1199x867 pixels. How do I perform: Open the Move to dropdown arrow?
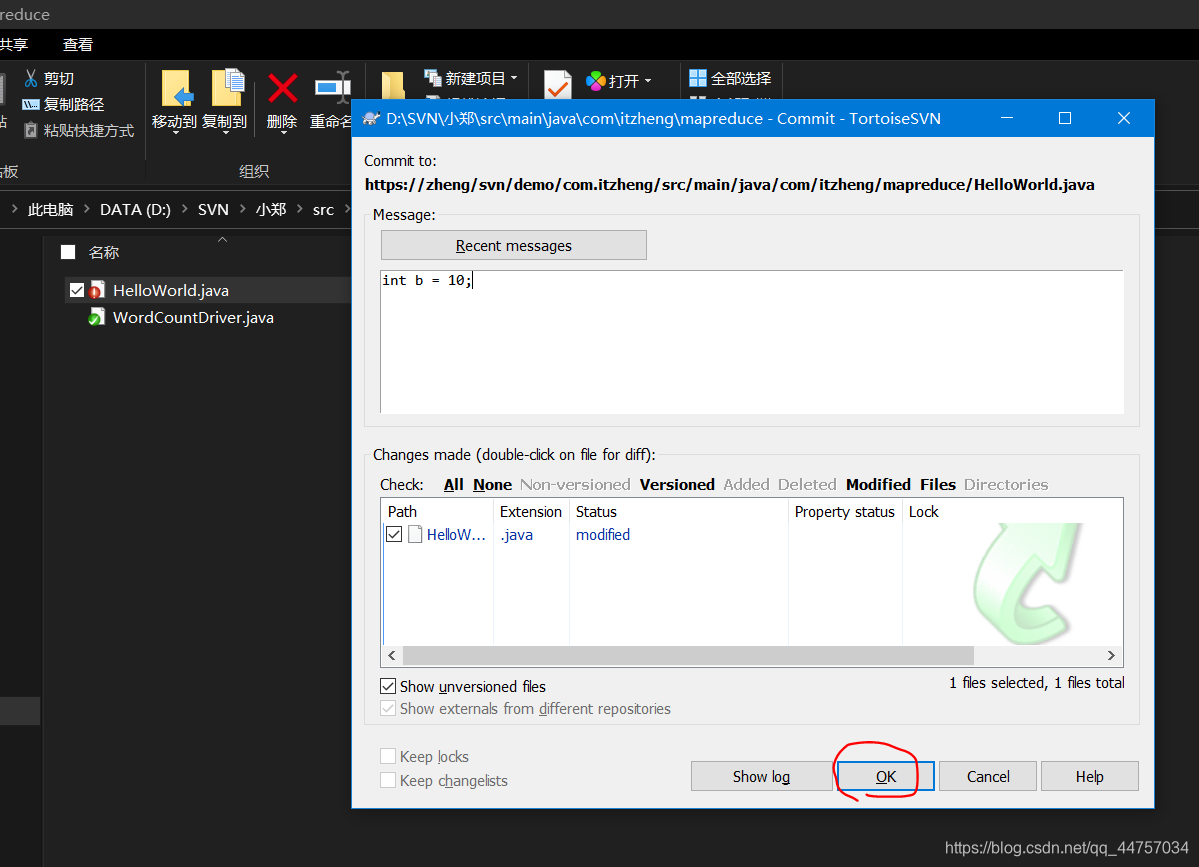[x=174, y=134]
